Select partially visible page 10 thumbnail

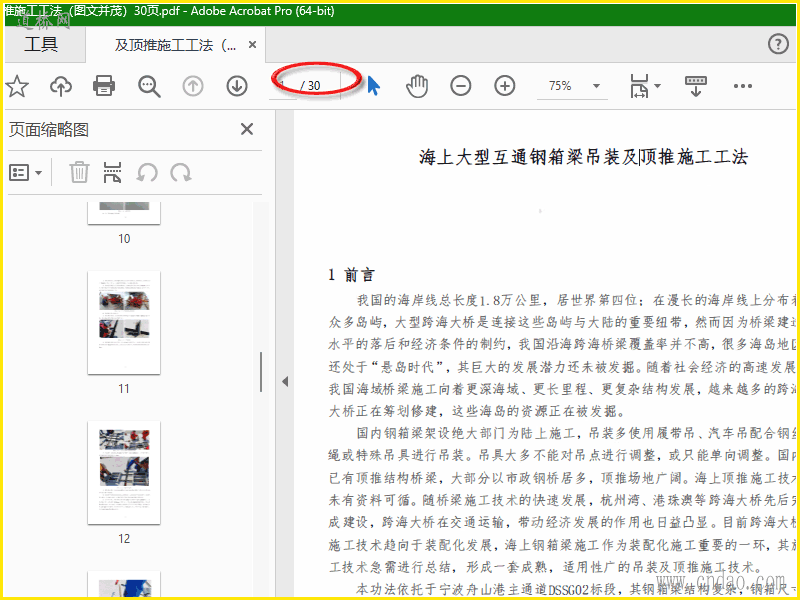coord(124,213)
